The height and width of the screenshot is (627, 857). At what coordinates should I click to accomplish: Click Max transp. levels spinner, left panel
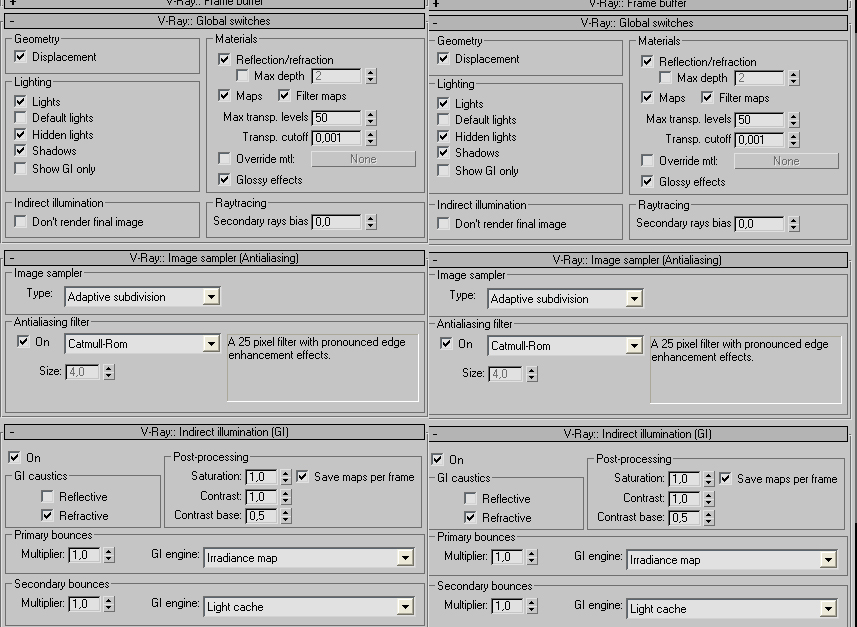pyautogui.click(x=371, y=118)
